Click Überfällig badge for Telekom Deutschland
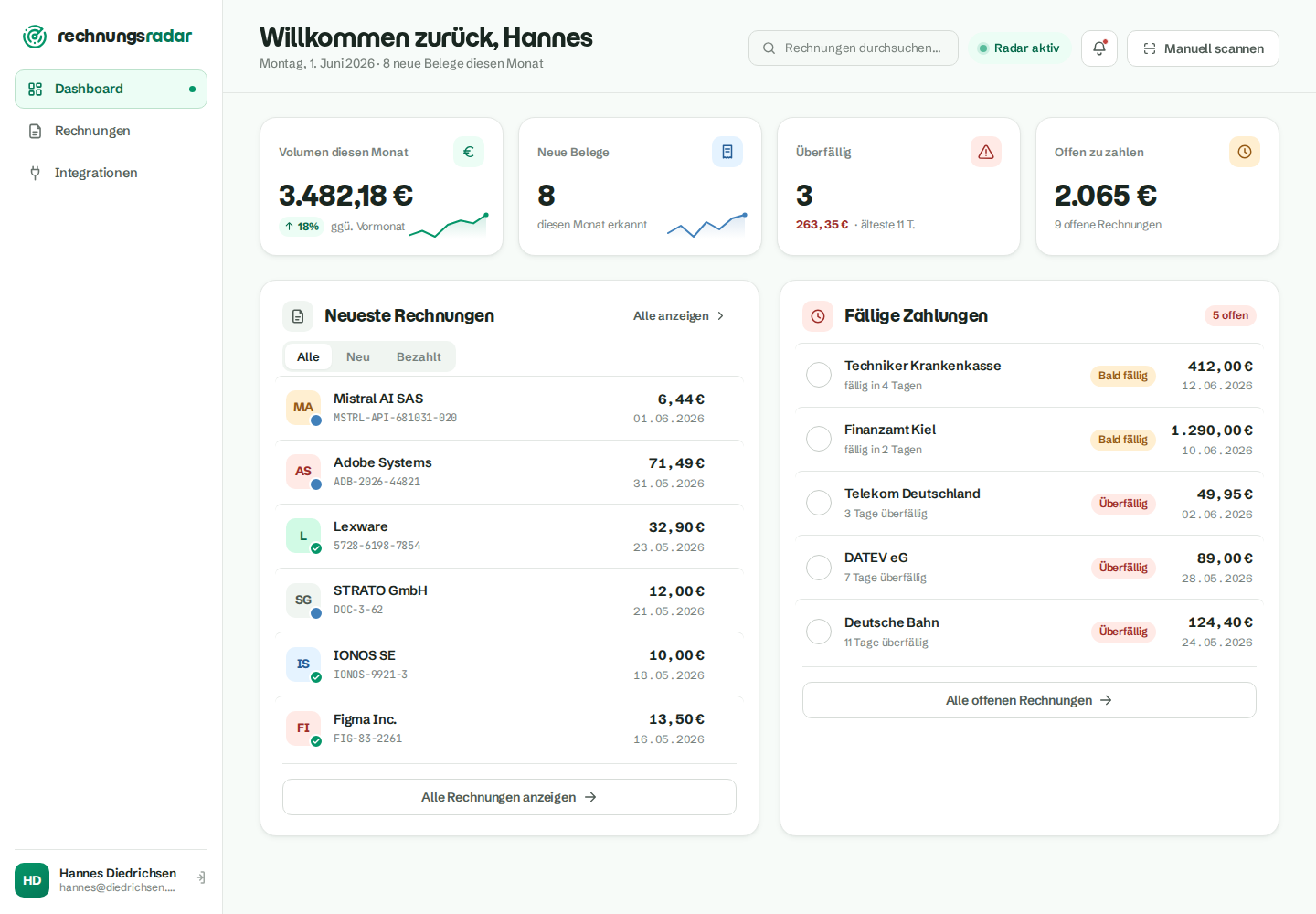Image resolution: width=1316 pixels, height=914 pixels. (1123, 504)
